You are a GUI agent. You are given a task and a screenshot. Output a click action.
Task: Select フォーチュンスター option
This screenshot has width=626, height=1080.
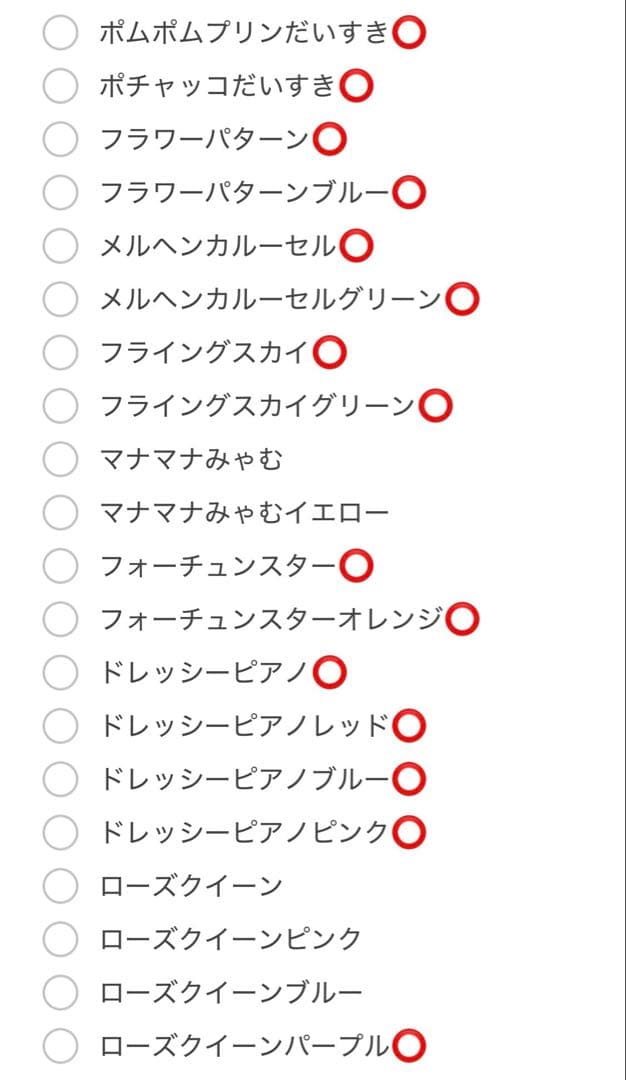59,566
